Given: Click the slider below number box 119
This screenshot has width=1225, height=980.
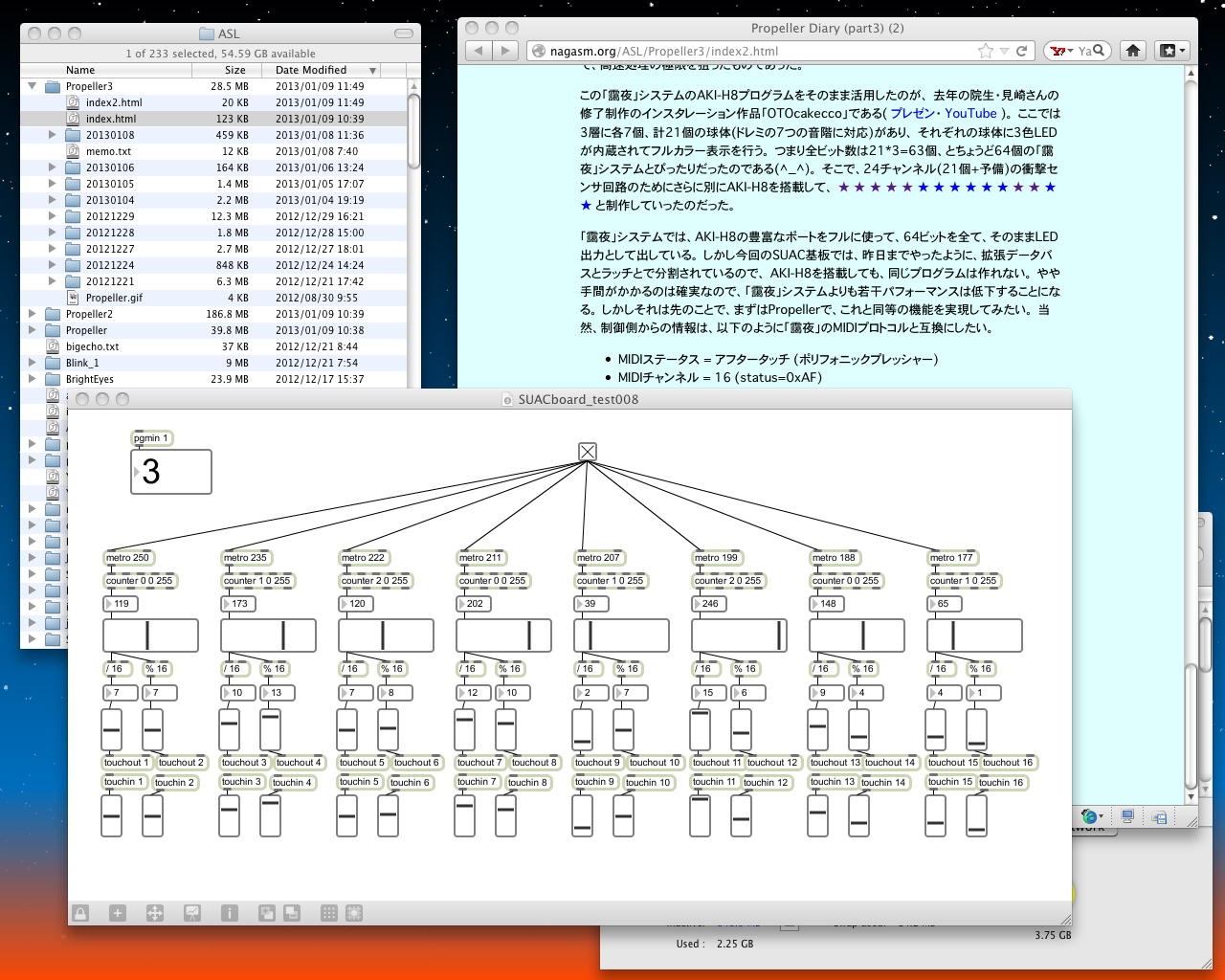Looking at the screenshot, I should [150, 635].
